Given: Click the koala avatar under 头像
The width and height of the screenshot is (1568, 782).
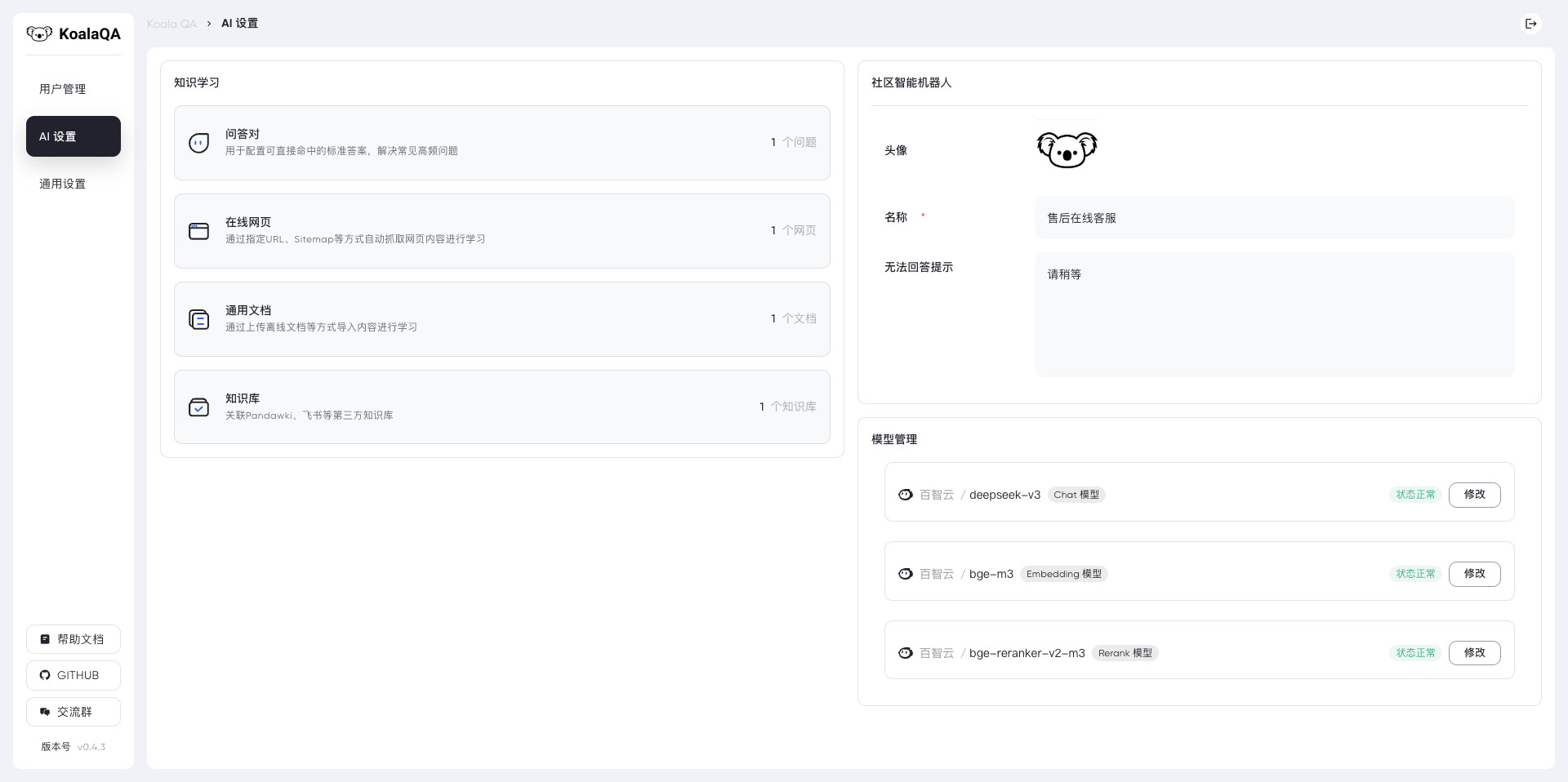Looking at the screenshot, I should [1066, 150].
